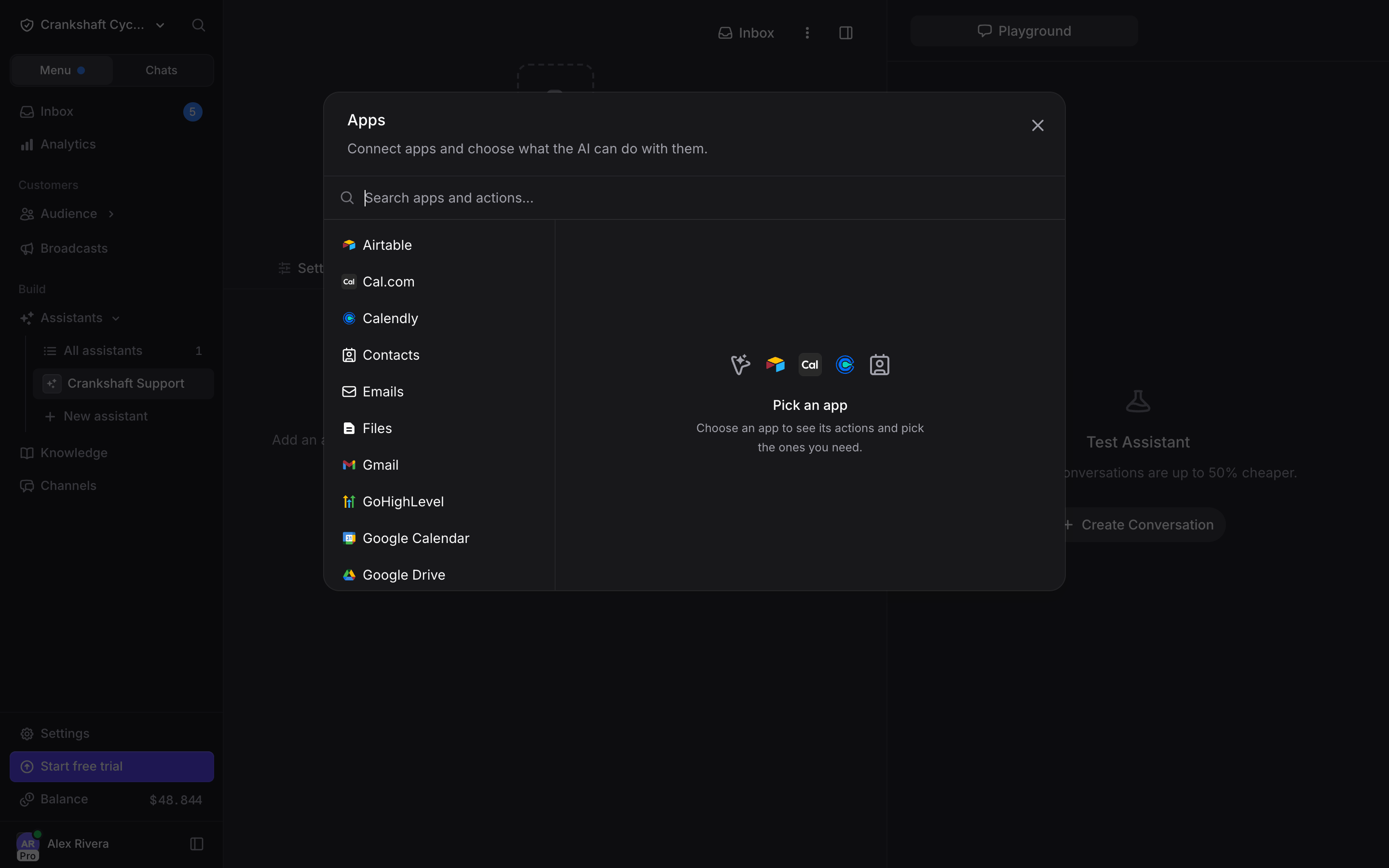Switch to the Playground tab
Screen dimensions: 1389x868
click(x=1024, y=31)
